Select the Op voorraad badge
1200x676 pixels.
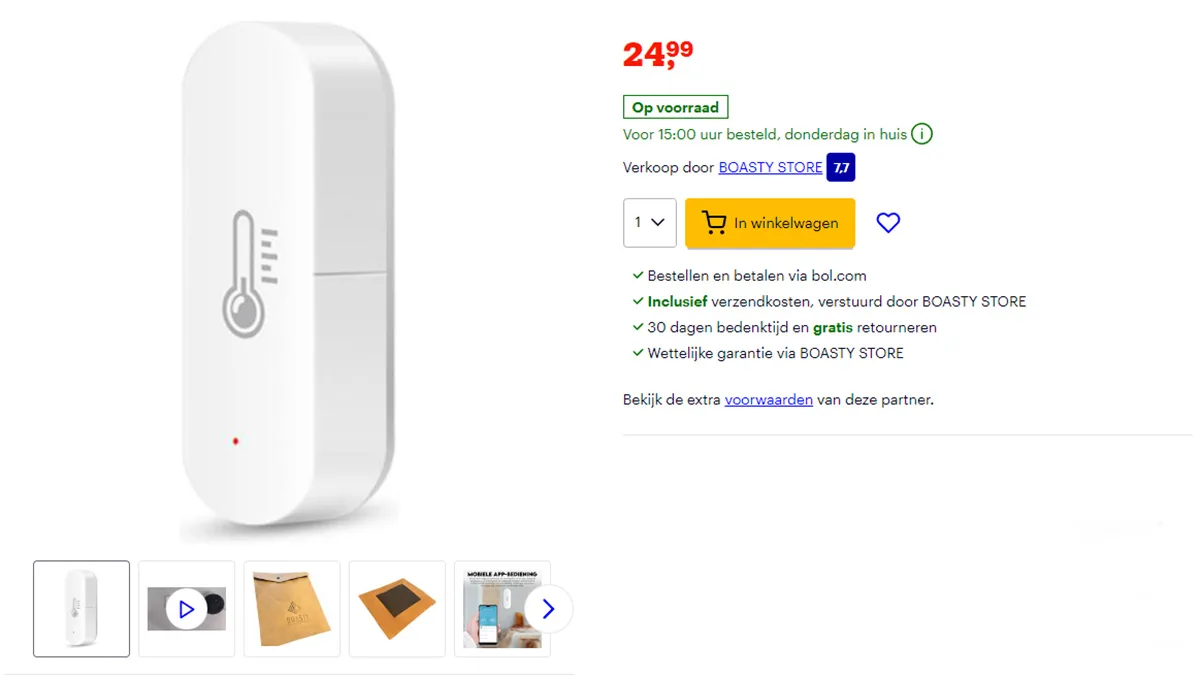tap(675, 106)
